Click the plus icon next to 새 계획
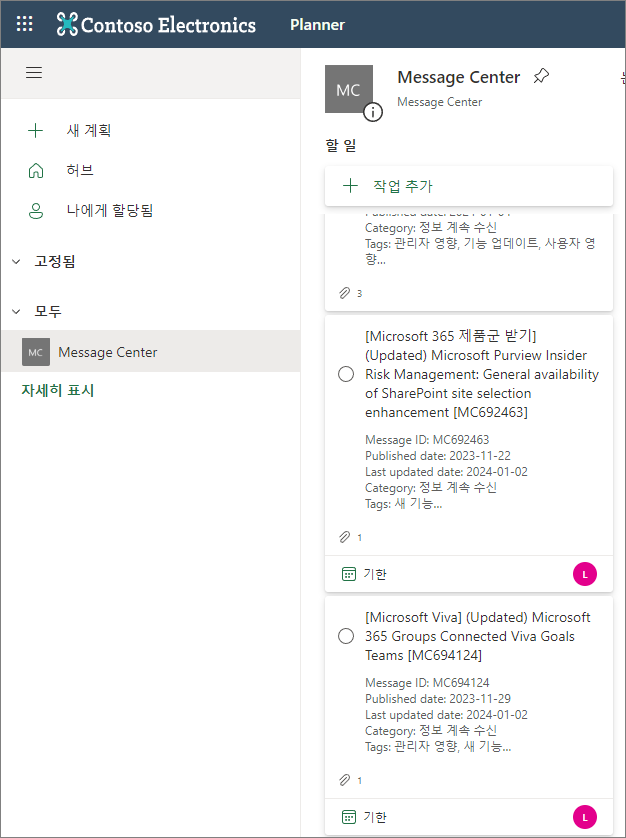Image resolution: width=626 pixels, height=838 pixels. (35, 130)
